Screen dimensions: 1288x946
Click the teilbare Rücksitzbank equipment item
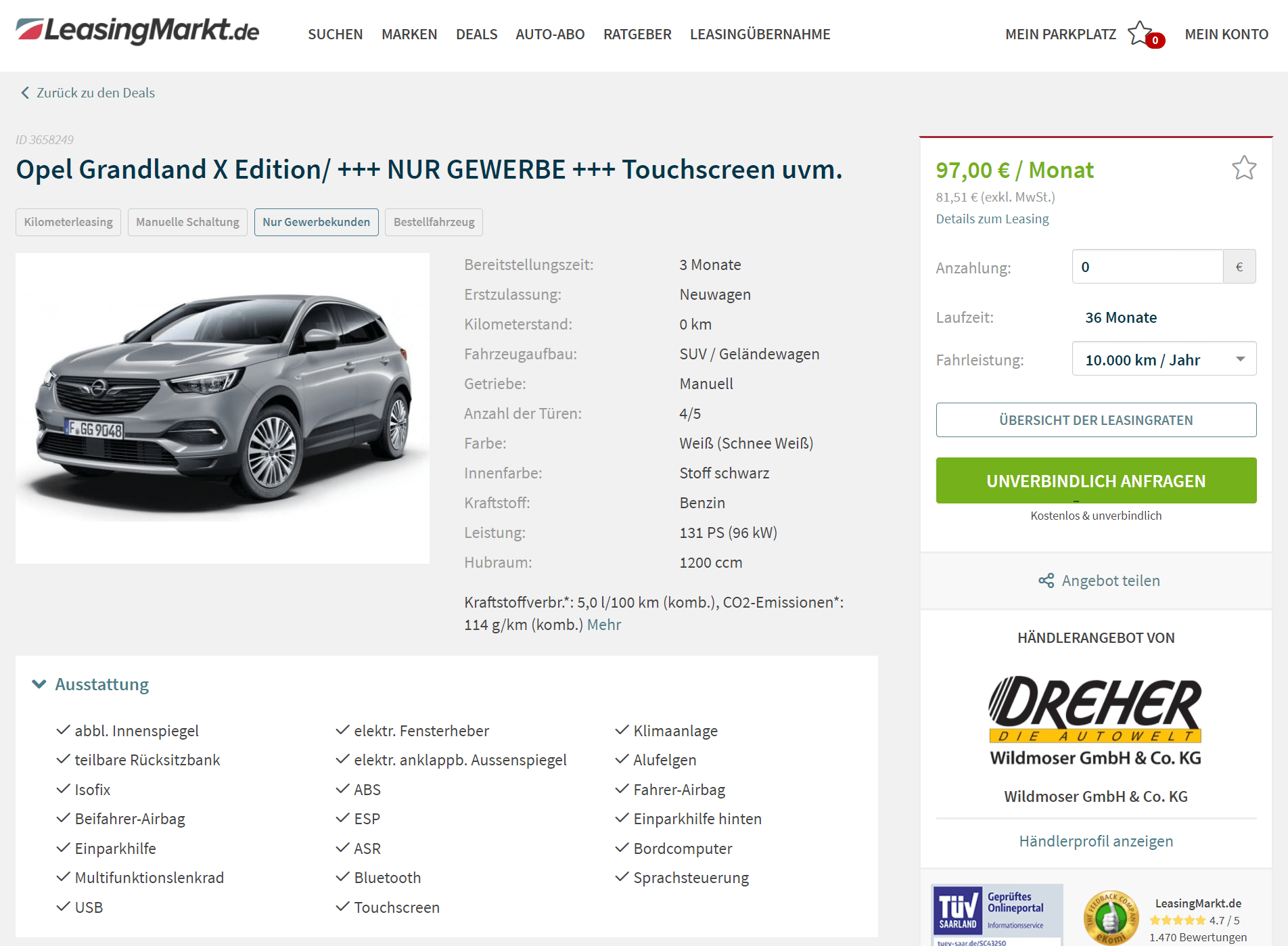147,760
